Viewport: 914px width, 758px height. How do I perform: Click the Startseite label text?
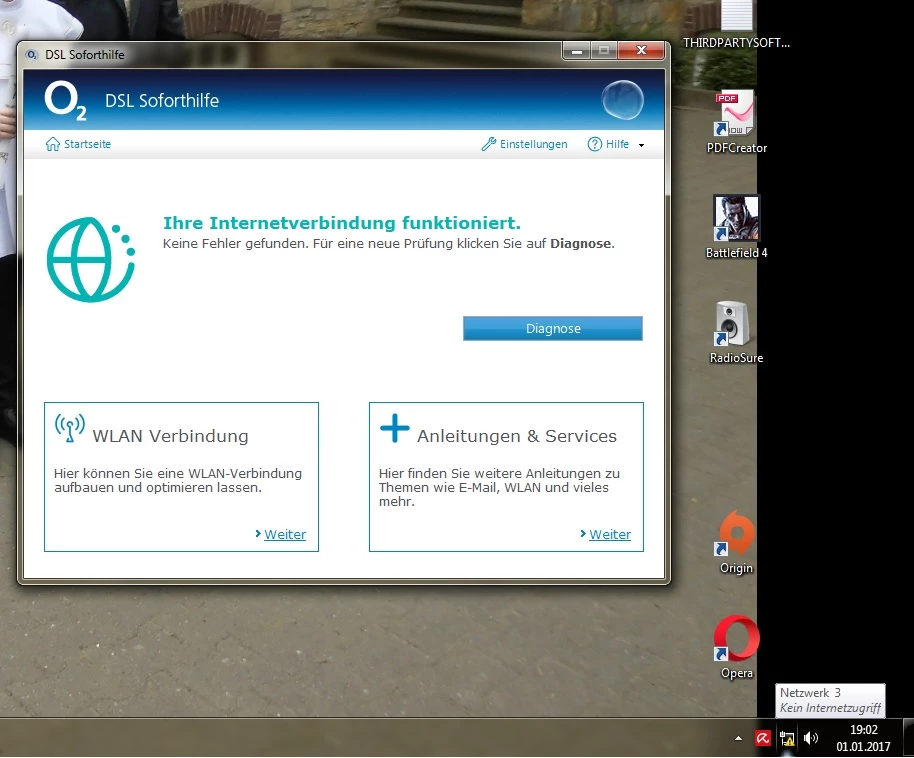coord(87,144)
